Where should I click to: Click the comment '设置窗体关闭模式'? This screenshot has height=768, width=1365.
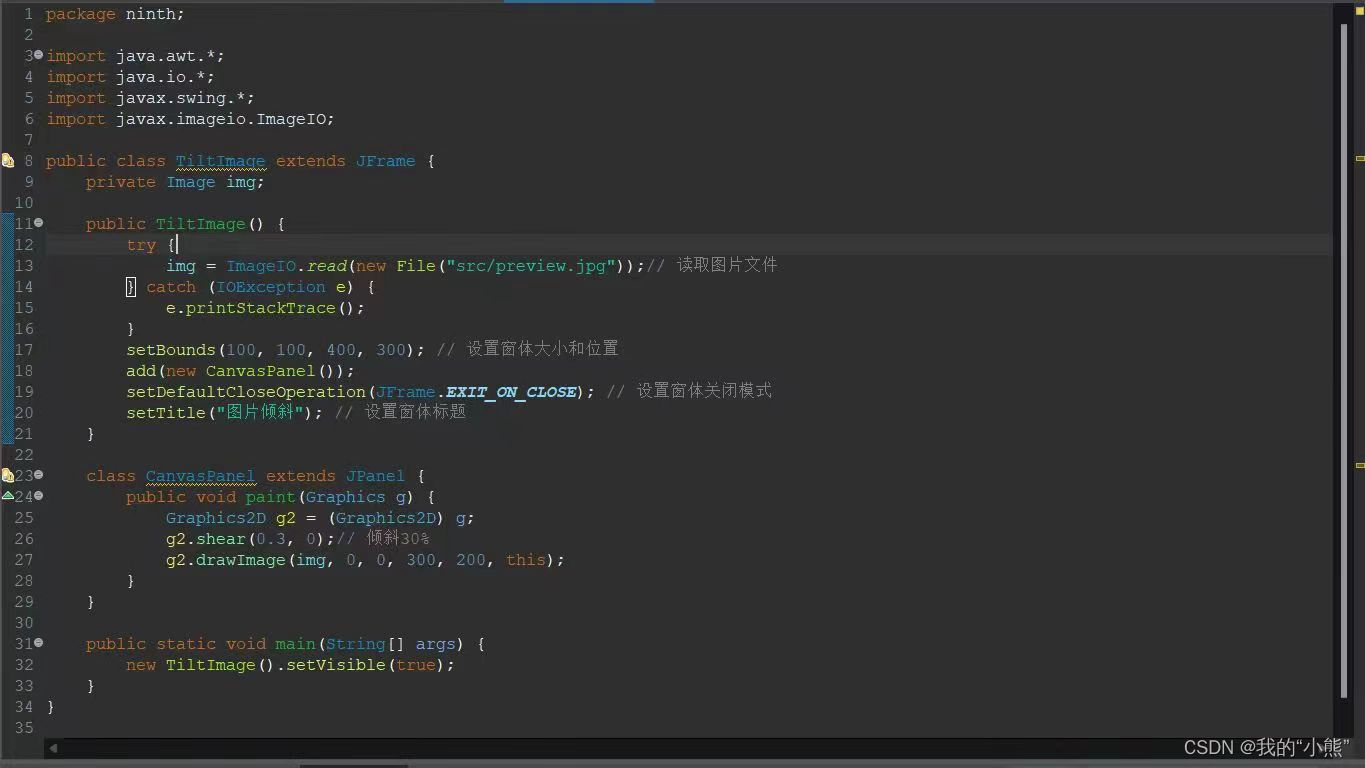(x=704, y=391)
